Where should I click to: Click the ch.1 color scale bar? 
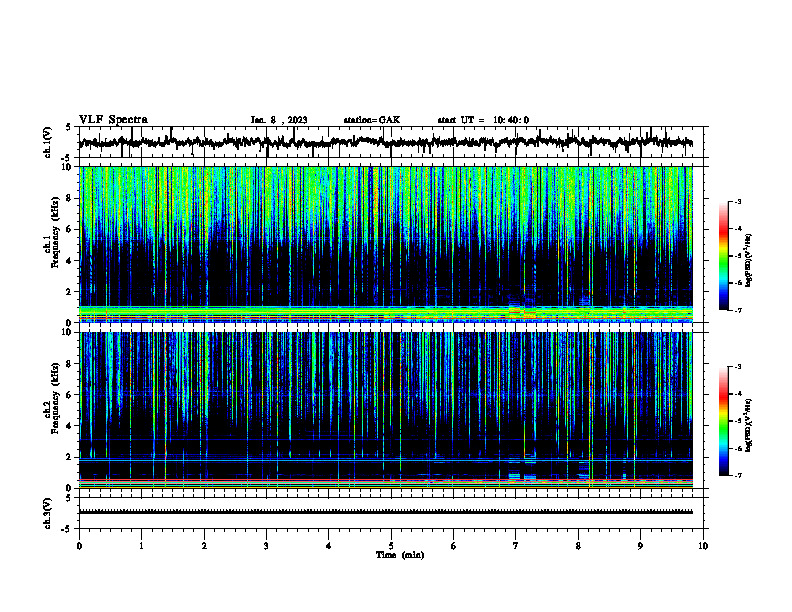[723, 256]
